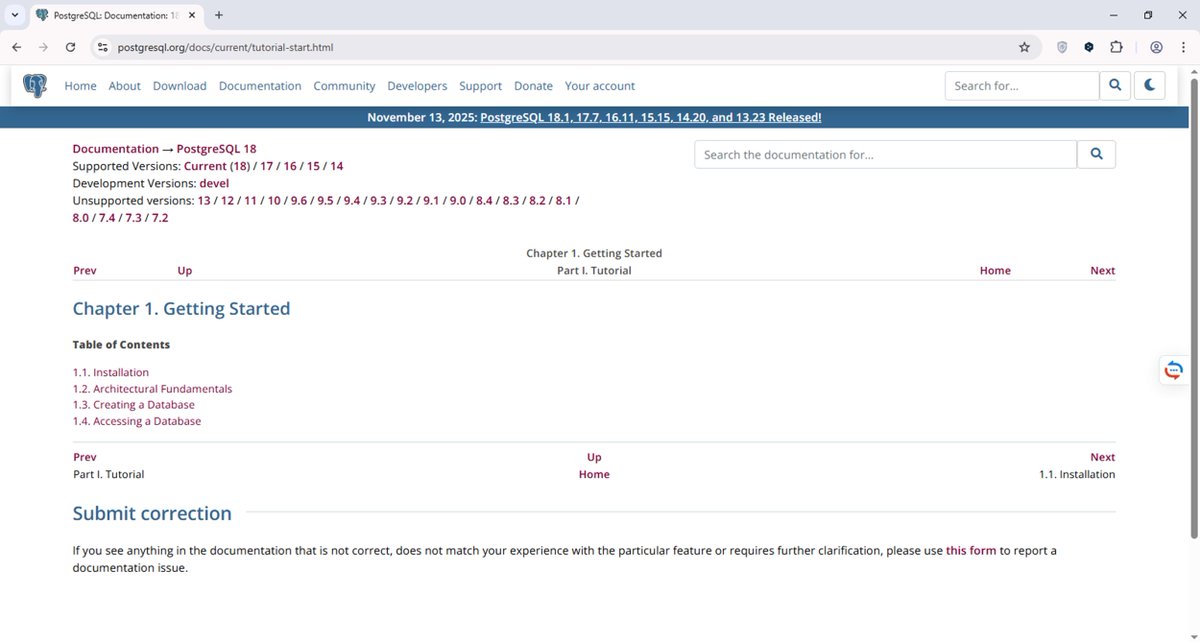Open the devel development version link
1200x642 pixels.
tap(214, 183)
